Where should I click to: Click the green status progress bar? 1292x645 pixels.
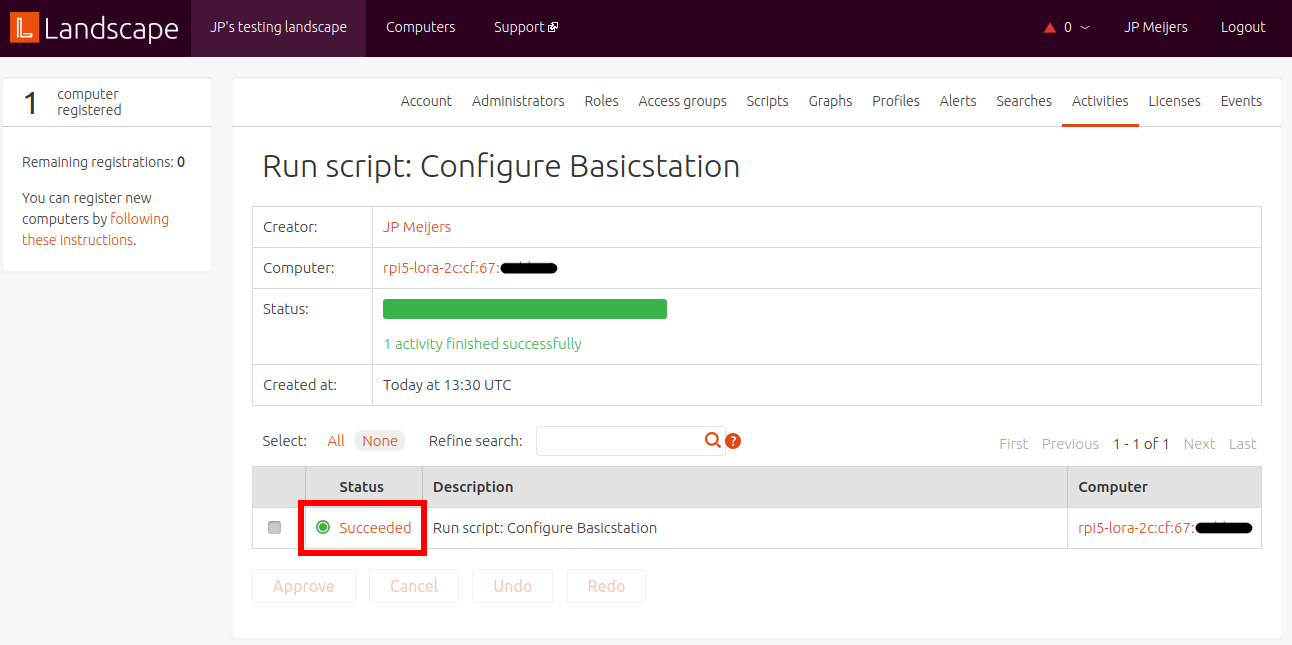tap(525, 309)
